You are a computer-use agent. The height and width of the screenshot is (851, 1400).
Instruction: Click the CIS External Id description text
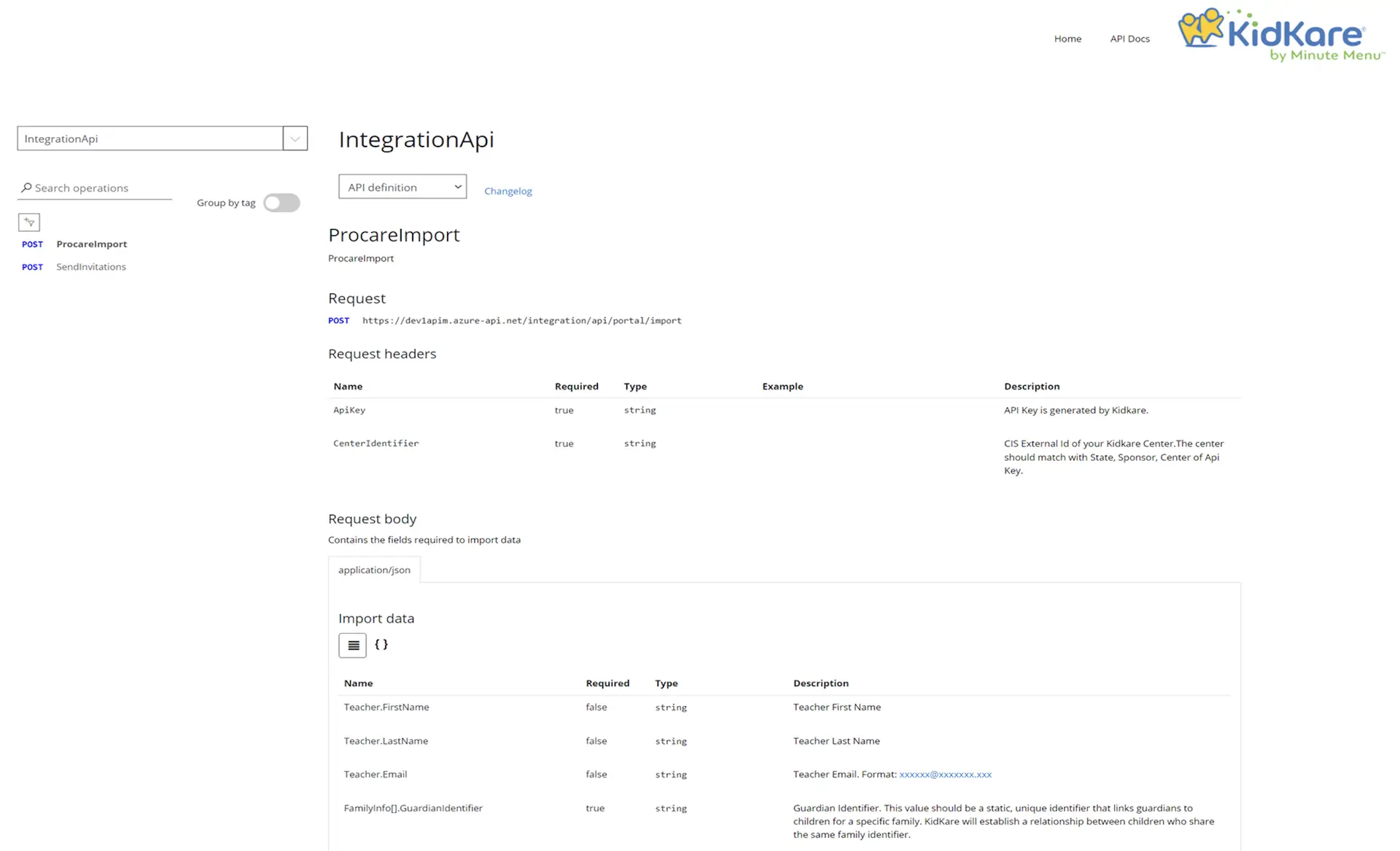[x=1114, y=457]
